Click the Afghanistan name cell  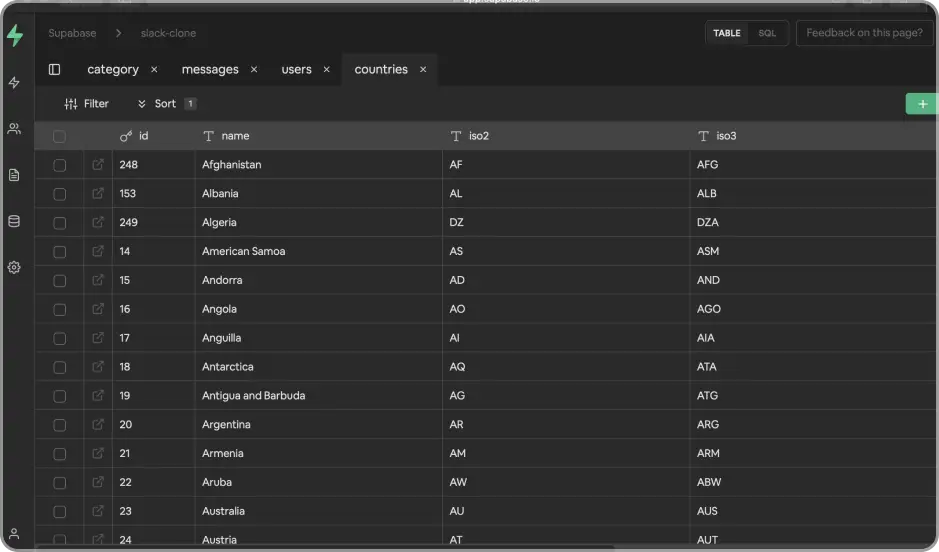[x=319, y=164]
